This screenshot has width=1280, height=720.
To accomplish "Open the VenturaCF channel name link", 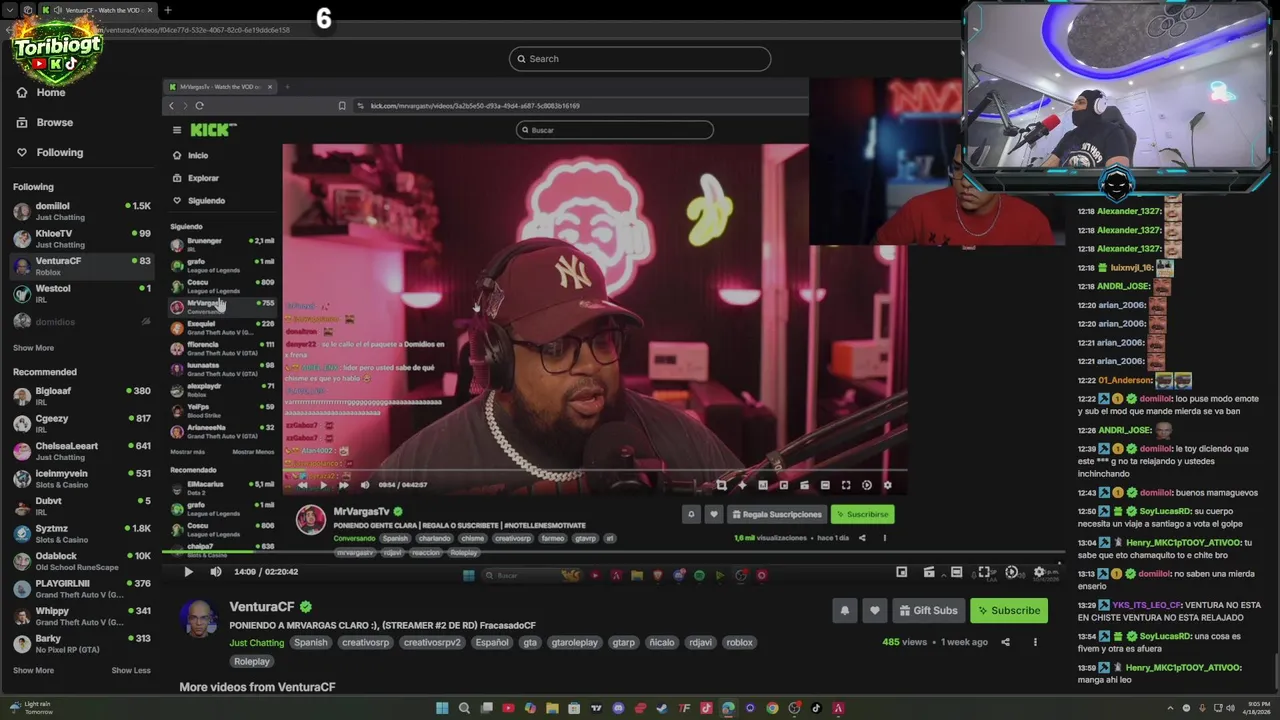I will click(262, 607).
